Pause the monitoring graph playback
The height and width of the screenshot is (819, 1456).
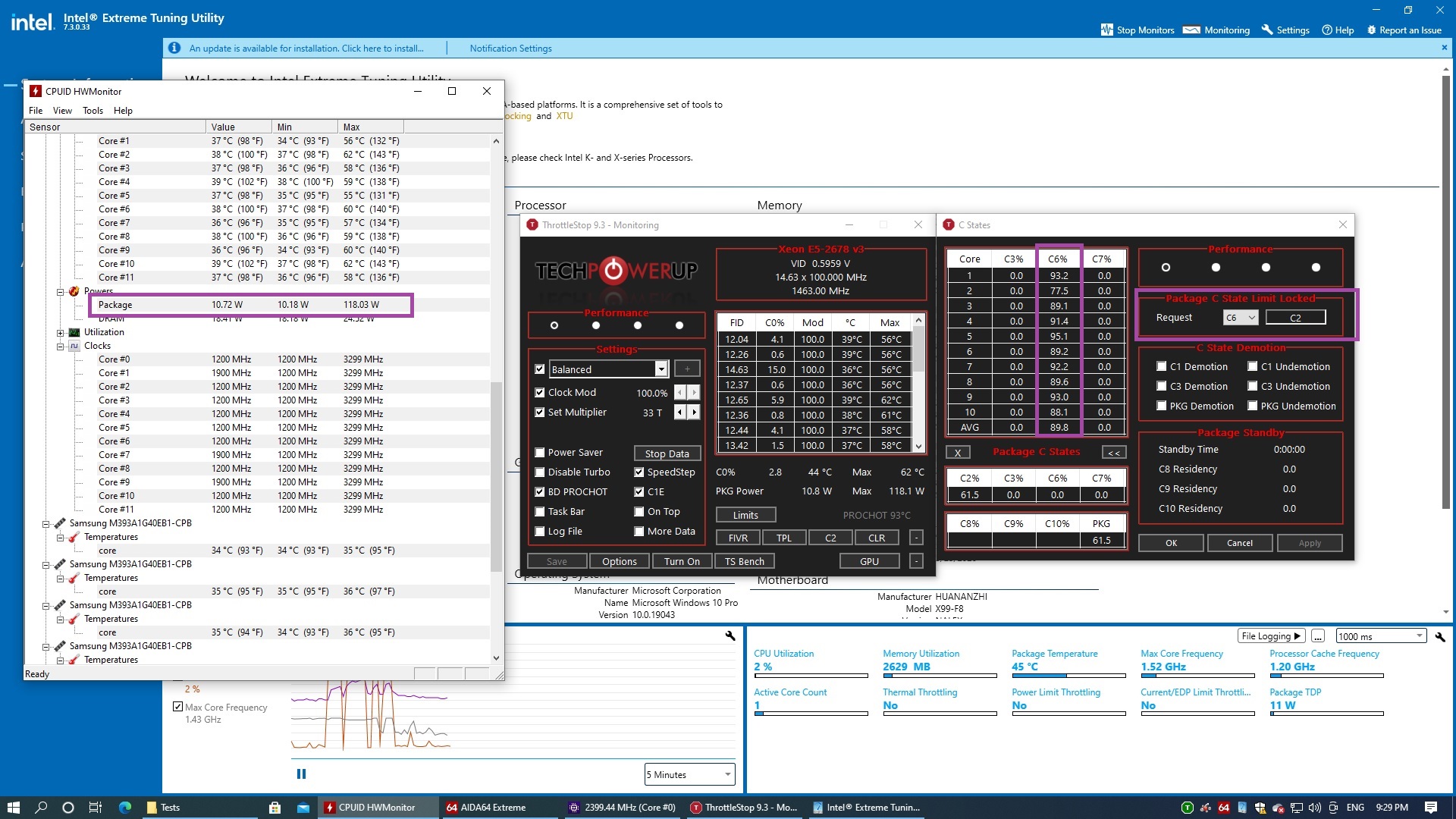(301, 774)
